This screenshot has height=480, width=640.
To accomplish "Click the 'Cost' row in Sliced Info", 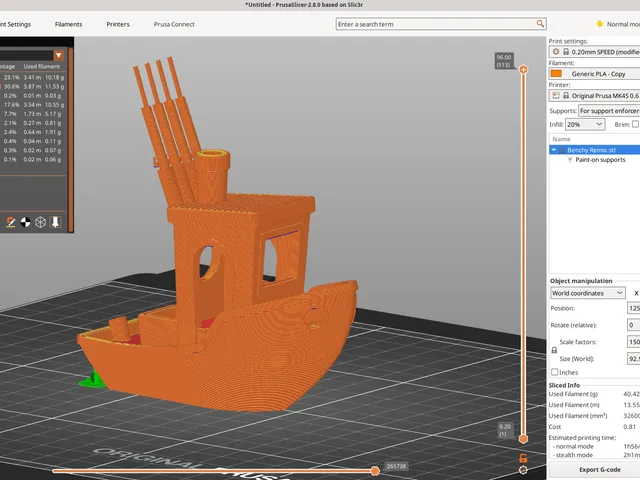I will [x=594, y=427].
